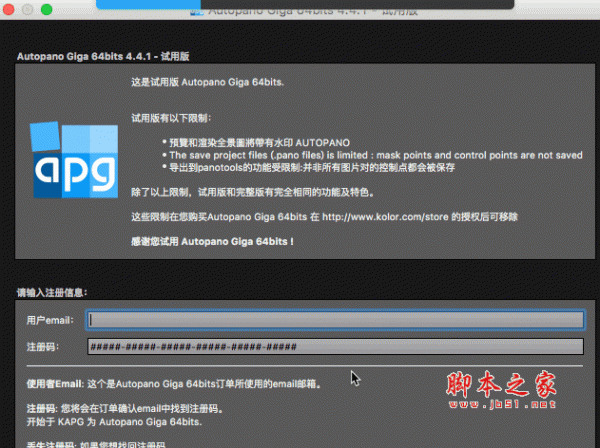Click the '用户email:' label

click(50, 320)
